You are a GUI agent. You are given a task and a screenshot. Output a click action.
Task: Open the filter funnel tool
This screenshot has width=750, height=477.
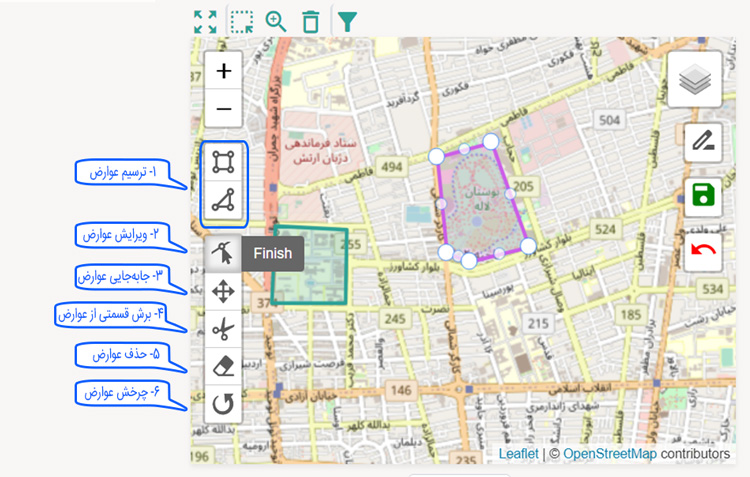point(346,21)
